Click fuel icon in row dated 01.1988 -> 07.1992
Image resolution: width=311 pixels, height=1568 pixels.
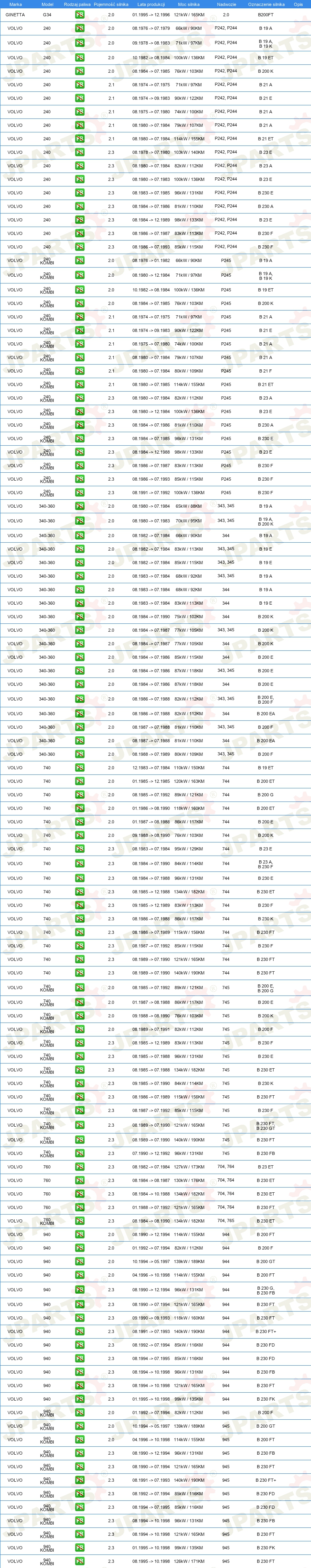[80, 1208]
